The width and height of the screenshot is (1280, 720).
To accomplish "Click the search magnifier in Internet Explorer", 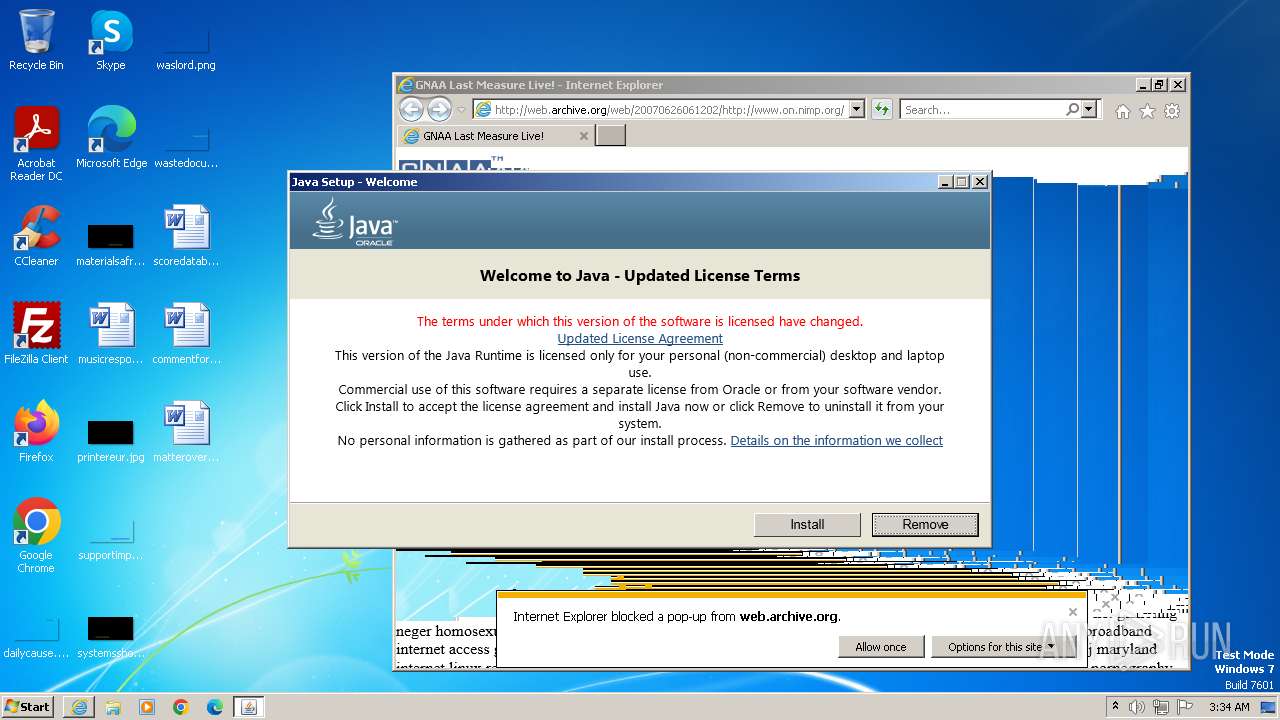I will tap(1072, 110).
